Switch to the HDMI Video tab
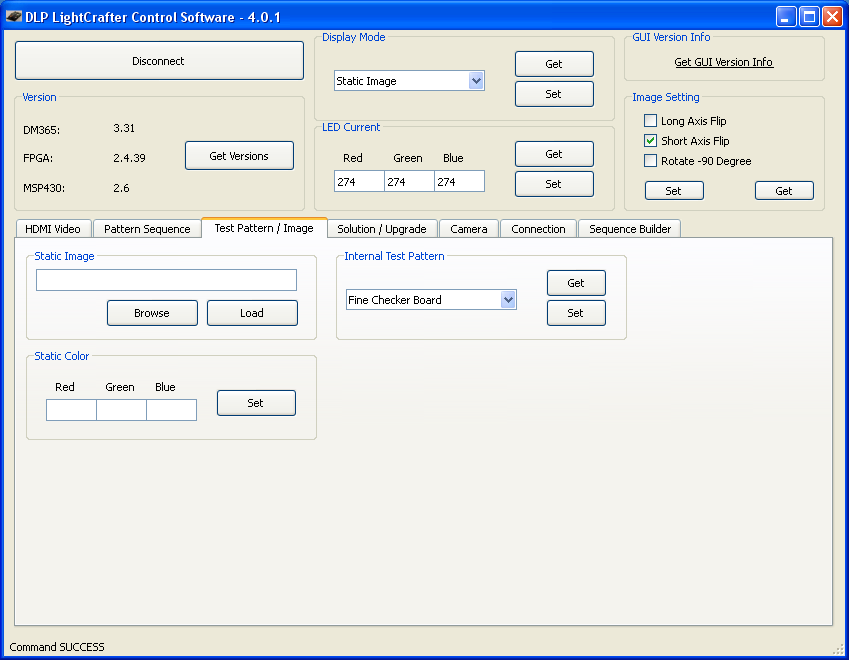 tap(53, 229)
